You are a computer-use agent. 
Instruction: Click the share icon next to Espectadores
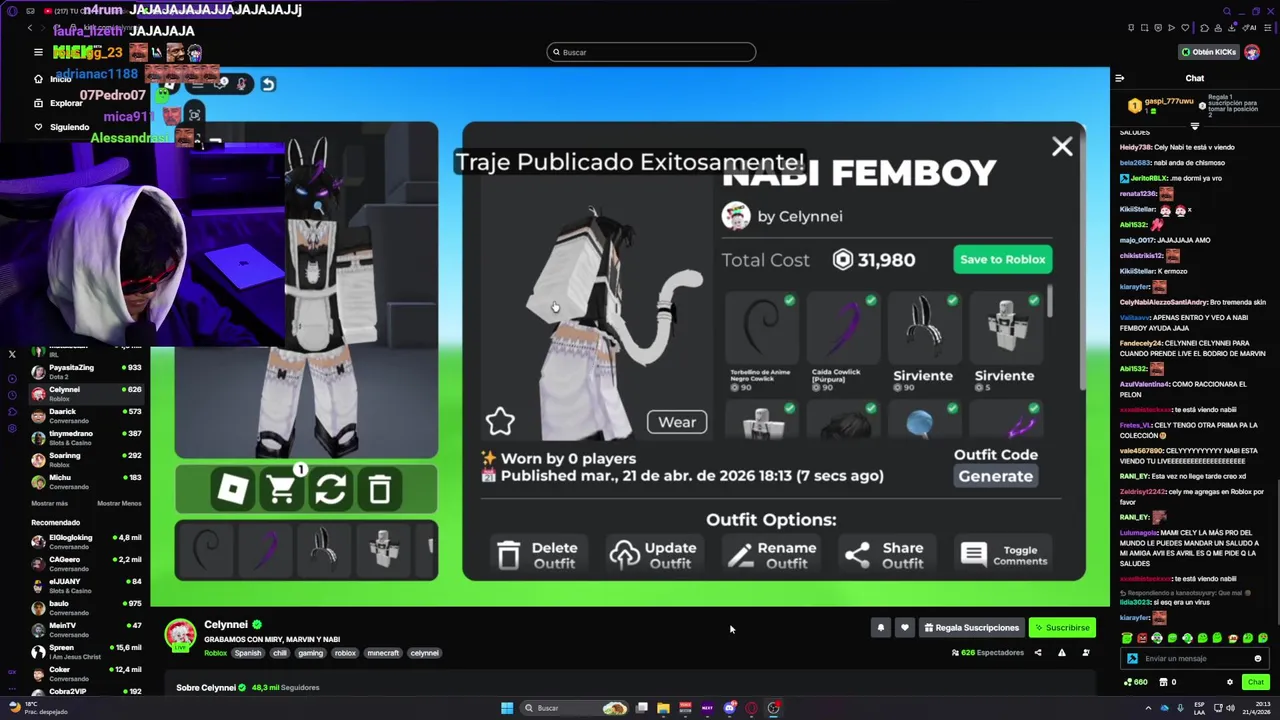coord(1038,653)
